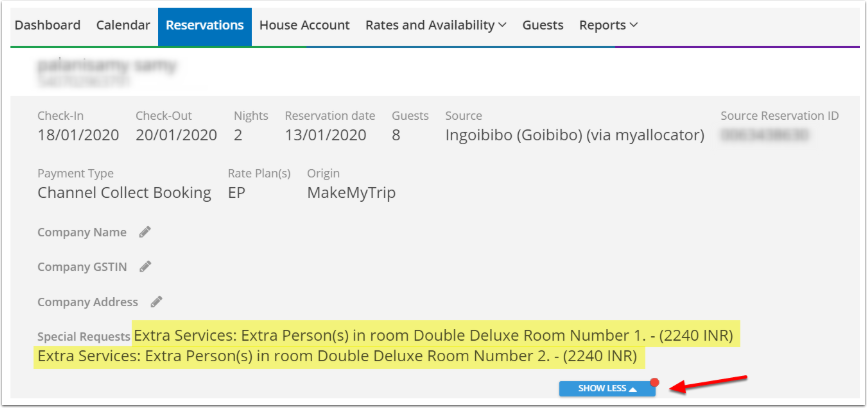Navigate to the Guests tab

pyautogui.click(x=543, y=25)
